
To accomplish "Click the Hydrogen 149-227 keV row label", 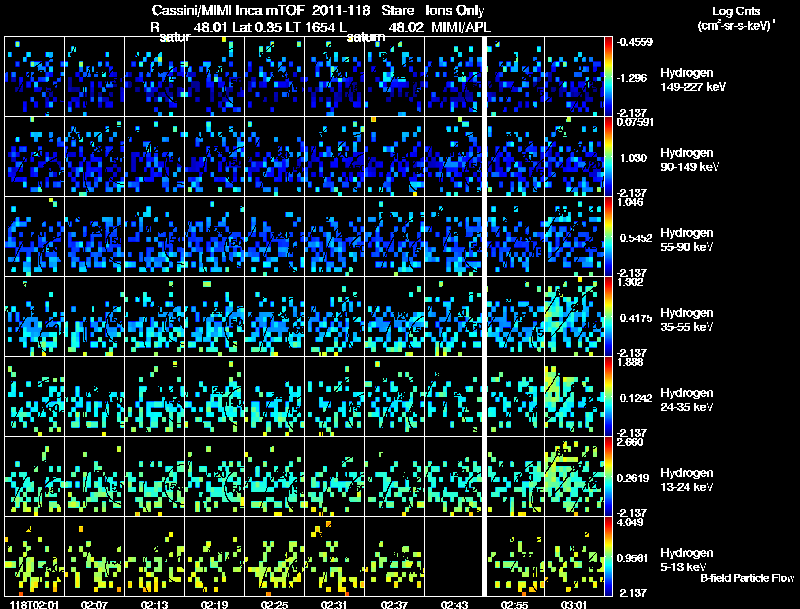I will tap(693, 80).
